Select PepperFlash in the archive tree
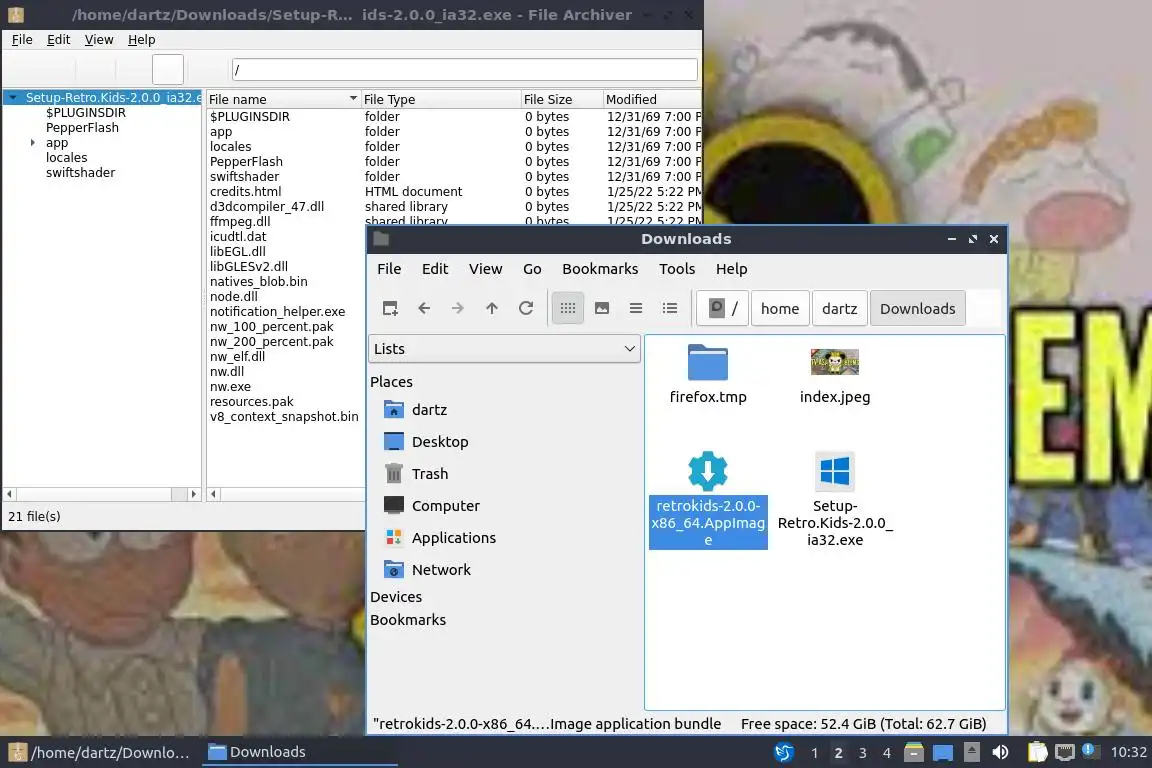1152x768 pixels. point(82,127)
